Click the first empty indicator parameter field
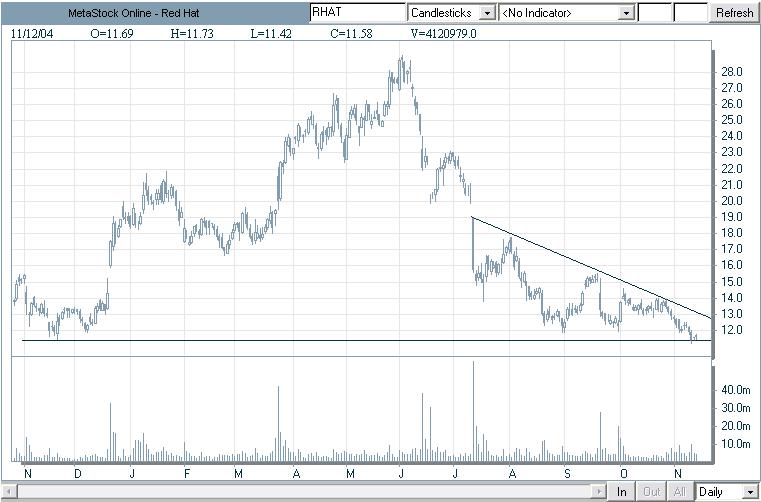Screen dimensions: 761x502 654,13
